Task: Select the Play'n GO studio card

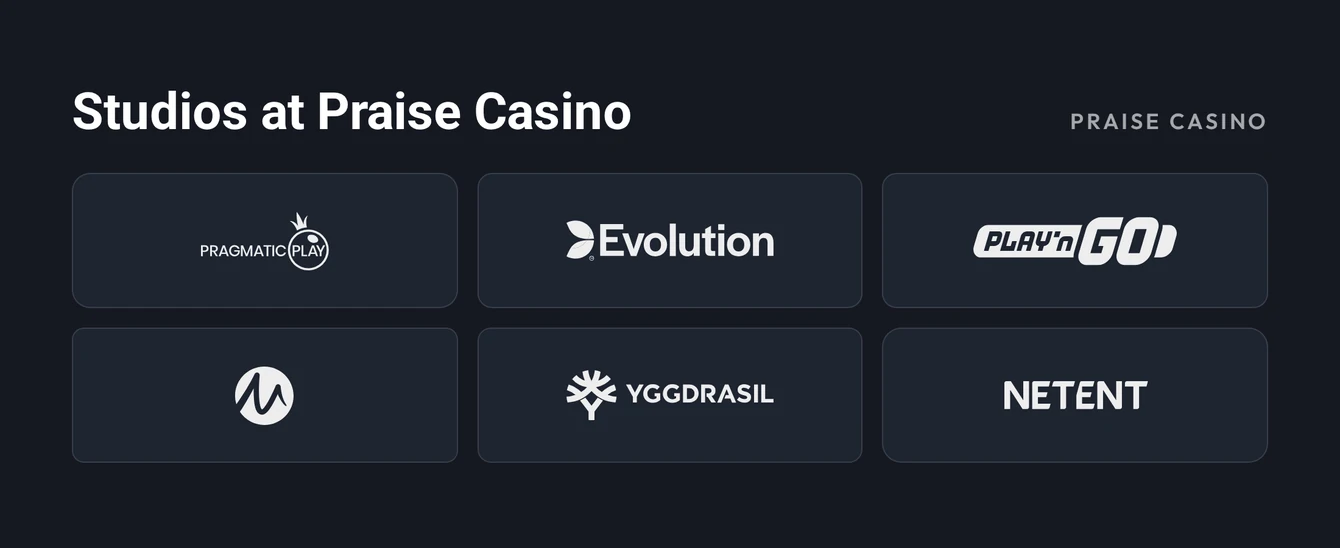Action: [x=1075, y=240]
